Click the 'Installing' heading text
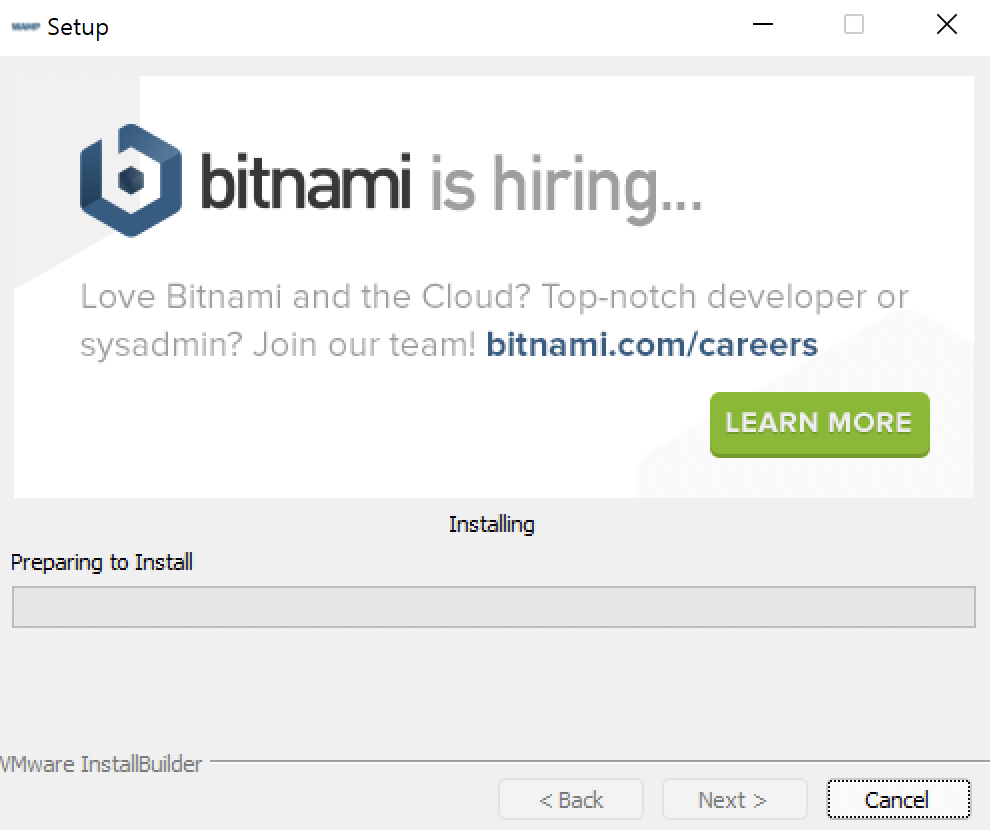This screenshot has height=830, width=990. (492, 524)
